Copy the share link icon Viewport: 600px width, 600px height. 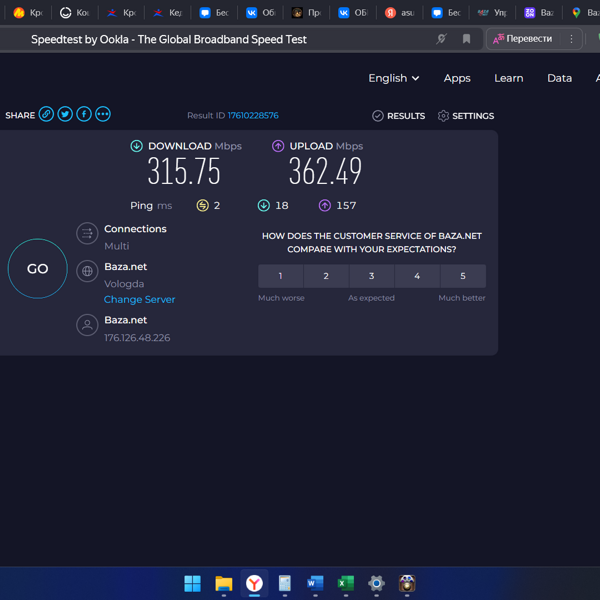pos(46,114)
